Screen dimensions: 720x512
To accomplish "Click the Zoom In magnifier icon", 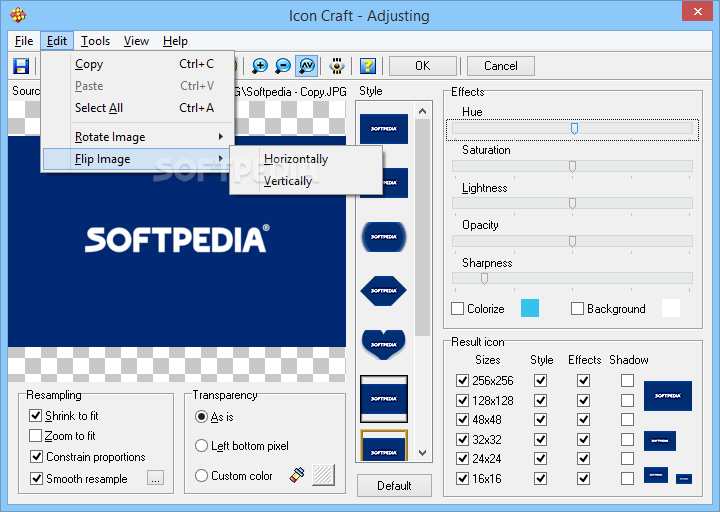I will [260, 66].
